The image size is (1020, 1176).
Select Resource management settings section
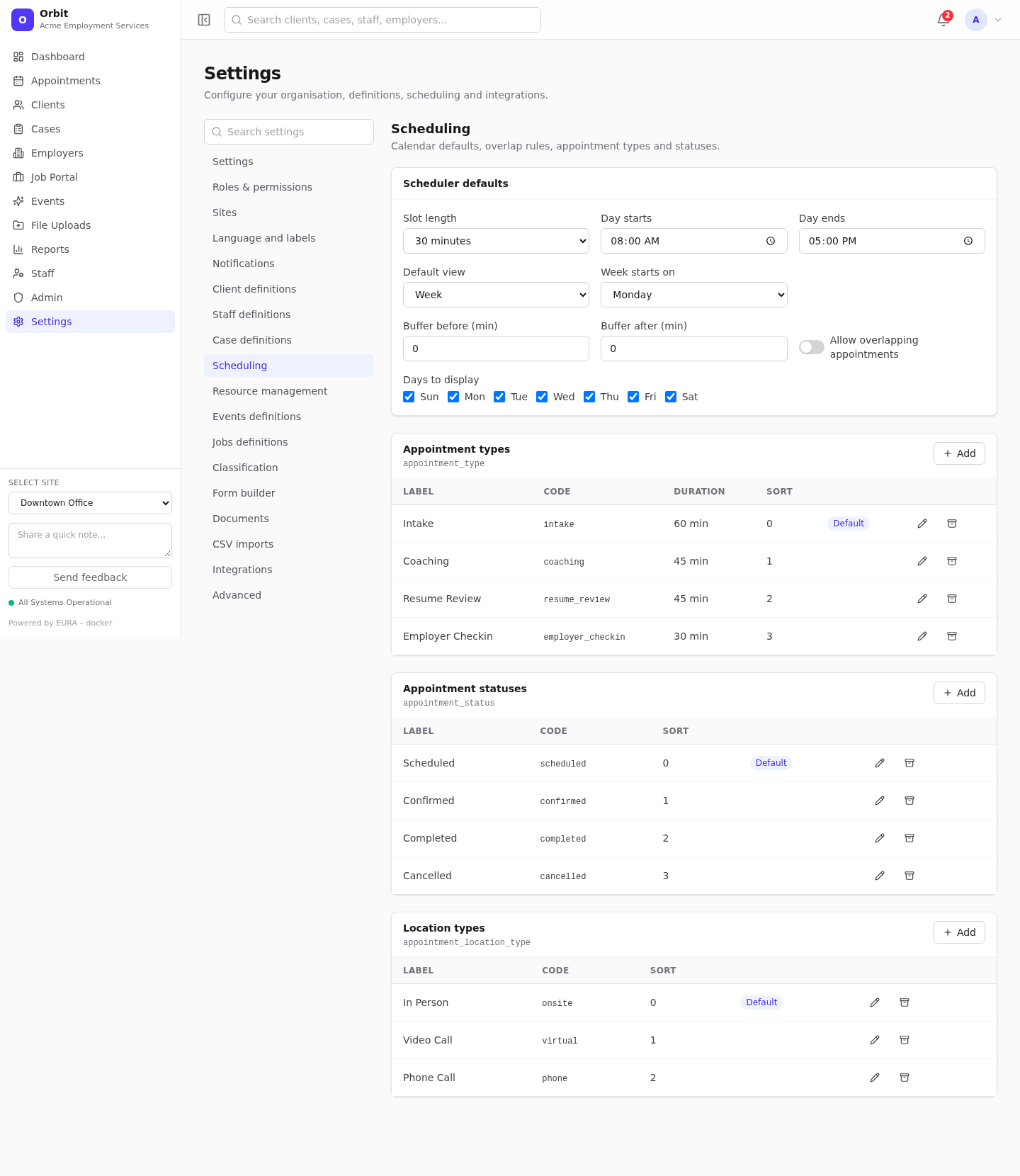[289, 391]
